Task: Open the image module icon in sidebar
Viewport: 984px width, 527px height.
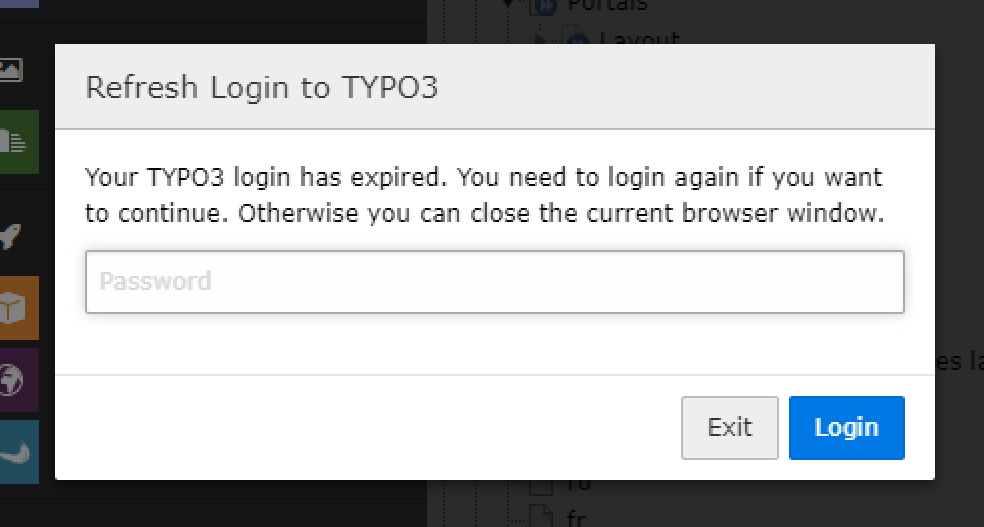Action: (11, 70)
